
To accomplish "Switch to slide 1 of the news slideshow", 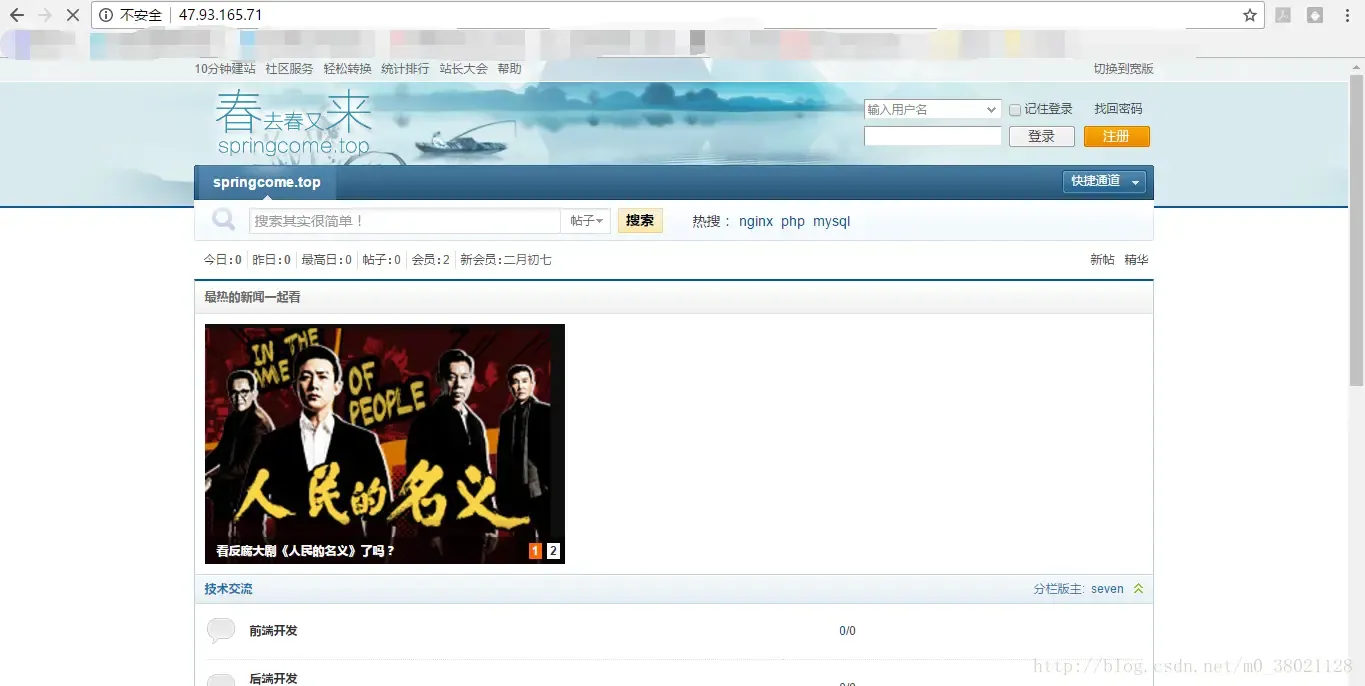I will click(x=535, y=551).
